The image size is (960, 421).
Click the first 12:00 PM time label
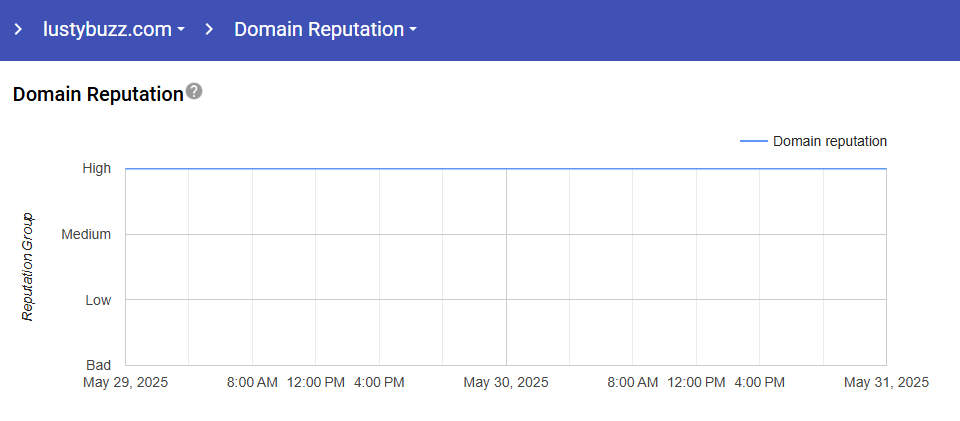point(316,382)
